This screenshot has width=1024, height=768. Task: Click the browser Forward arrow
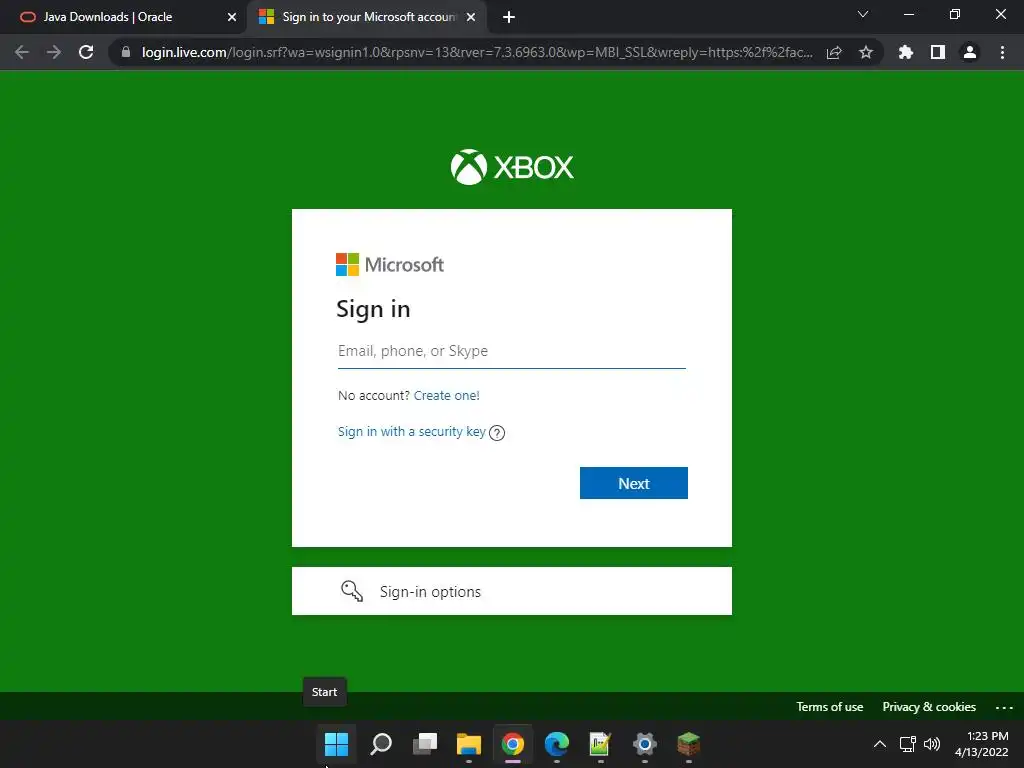pos(54,52)
